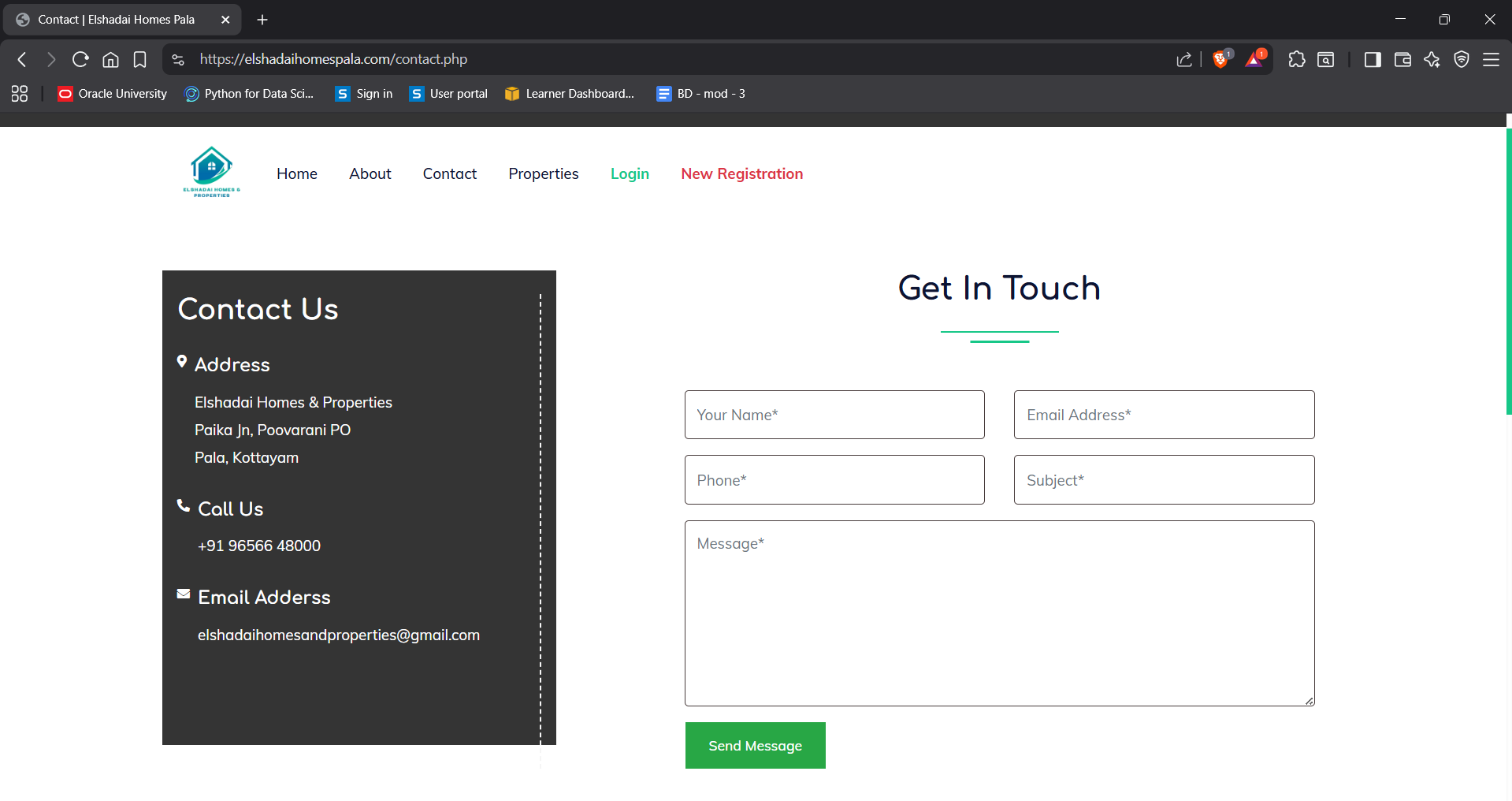Open the Leo AI sparkle icon
Screen dimensions: 1512x801
coord(1432,60)
